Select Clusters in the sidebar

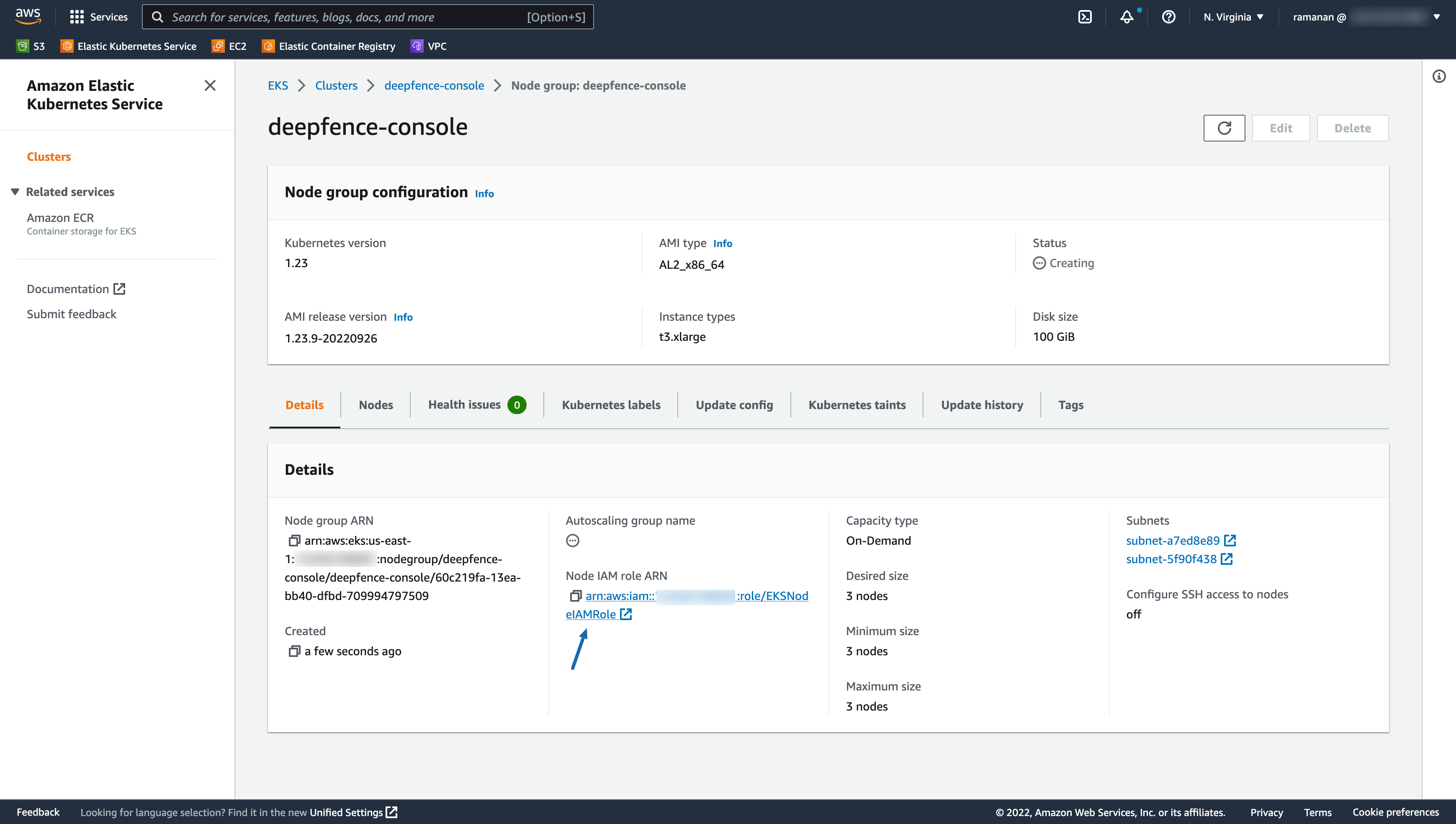pyautogui.click(x=49, y=157)
